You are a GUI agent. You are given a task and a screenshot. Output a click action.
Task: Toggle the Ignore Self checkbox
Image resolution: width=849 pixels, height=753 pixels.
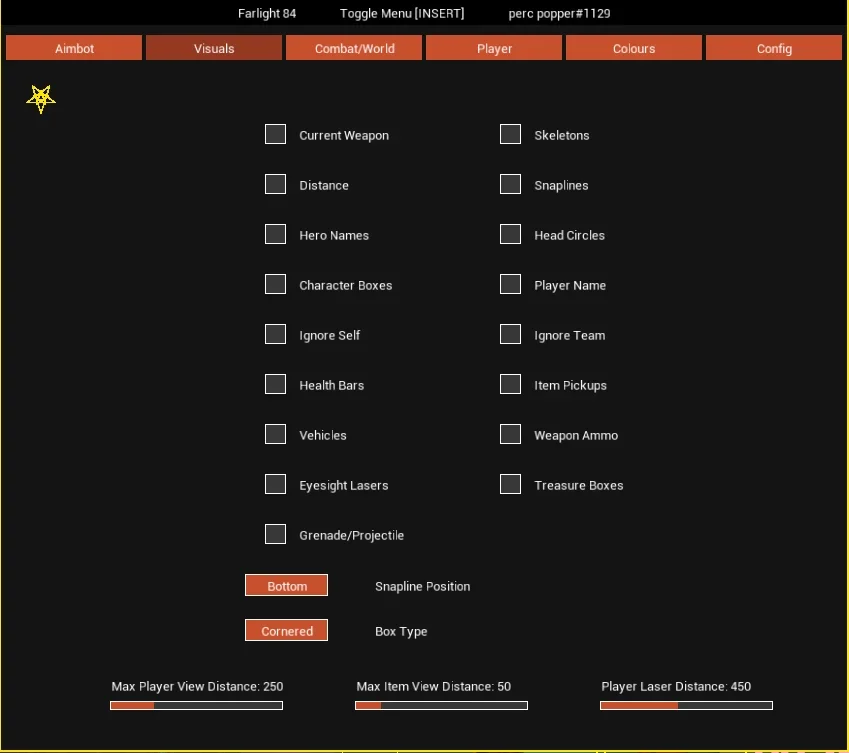point(276,334)
